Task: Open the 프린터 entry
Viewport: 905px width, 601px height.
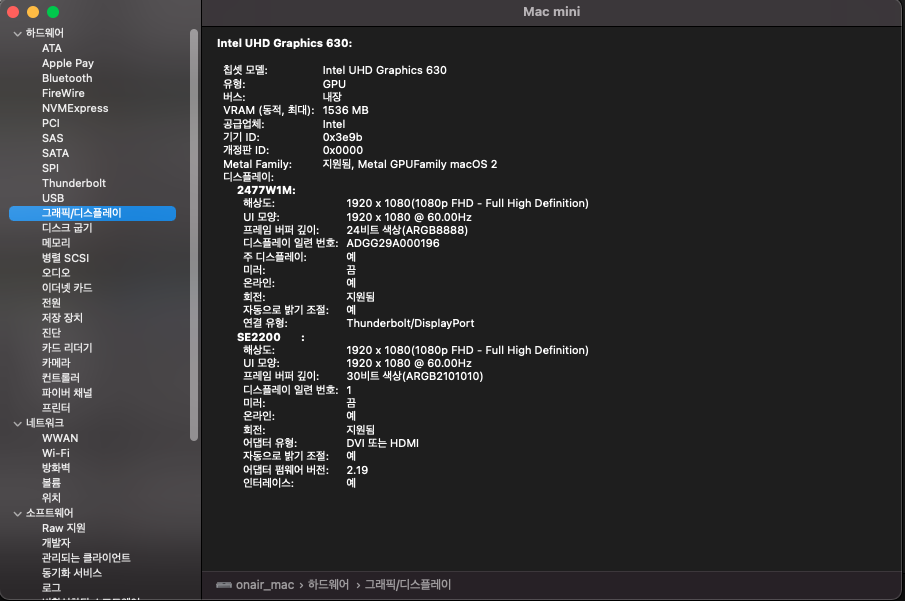Action: [56, 408]
